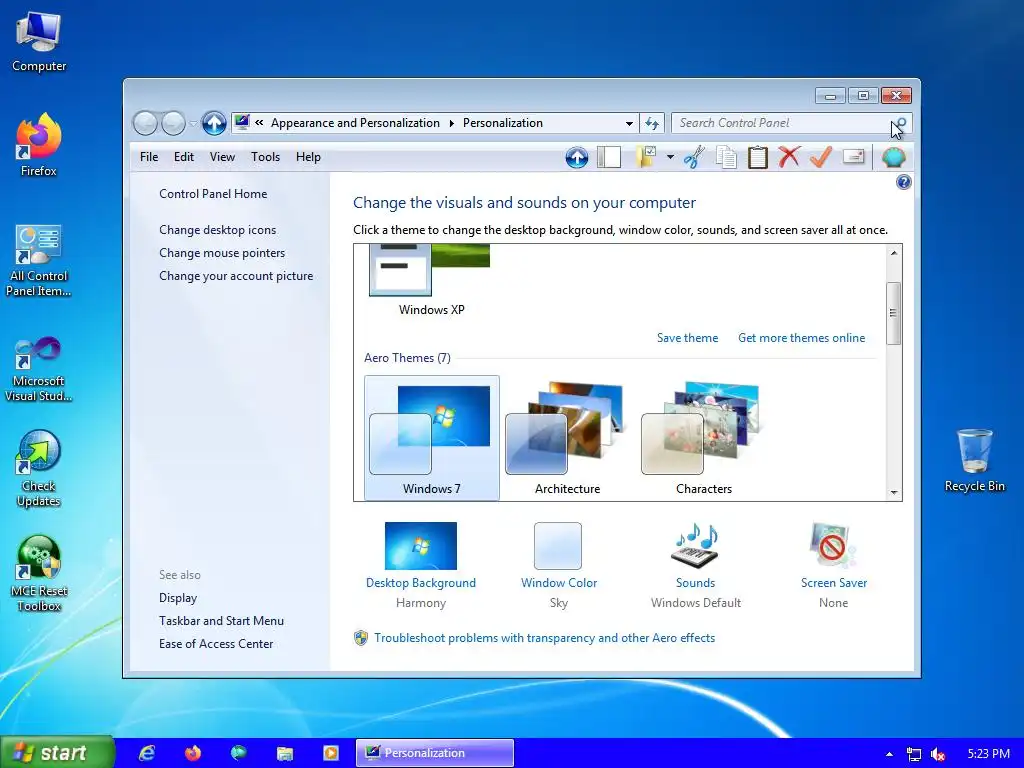Select the Check Updates desktop shortcut
The height and width of the screenshot is (768, 1024).
pyautogui.click(x=39, y=469)
